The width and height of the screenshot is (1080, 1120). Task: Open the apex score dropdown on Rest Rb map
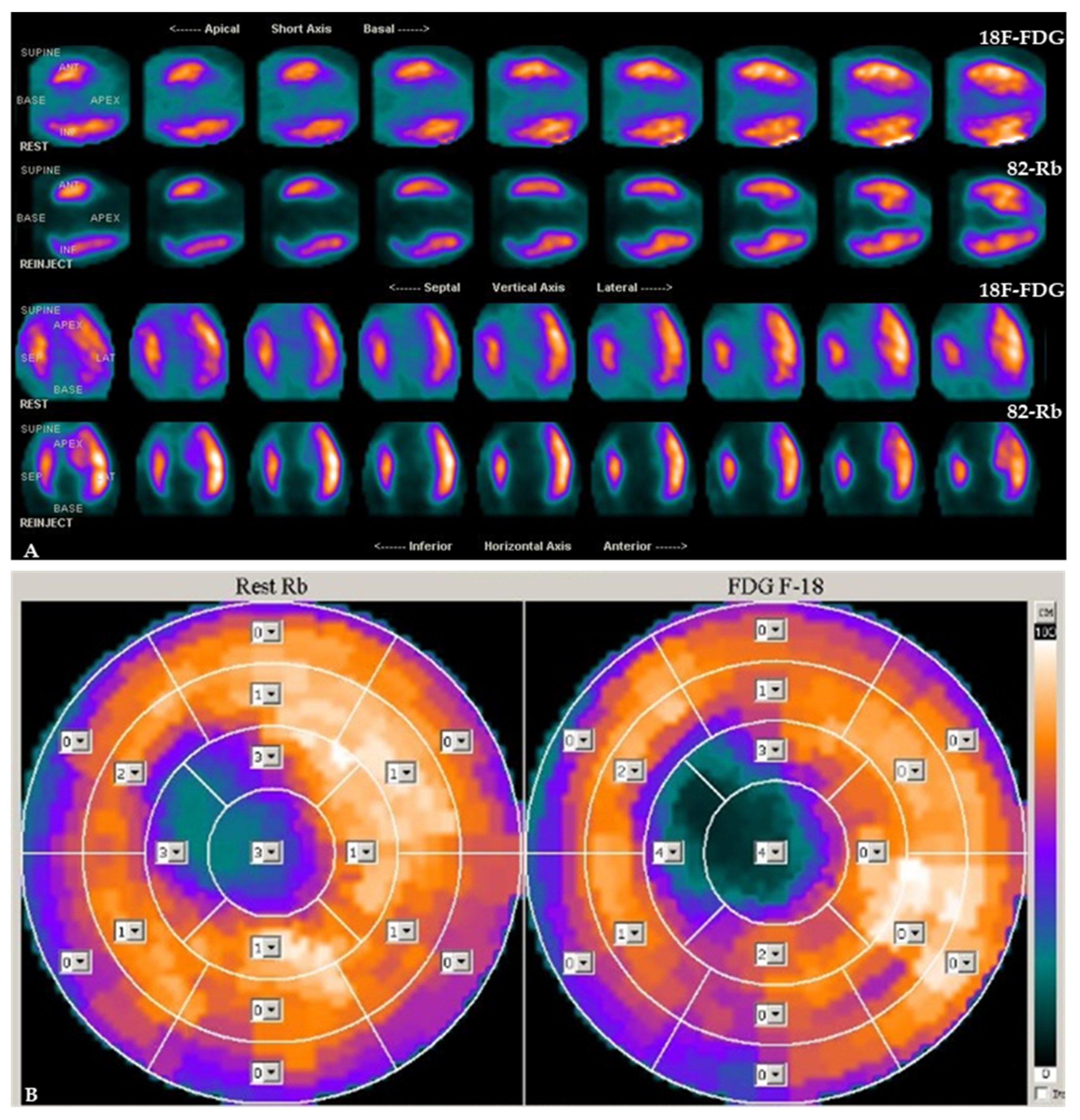coord(271,853)
